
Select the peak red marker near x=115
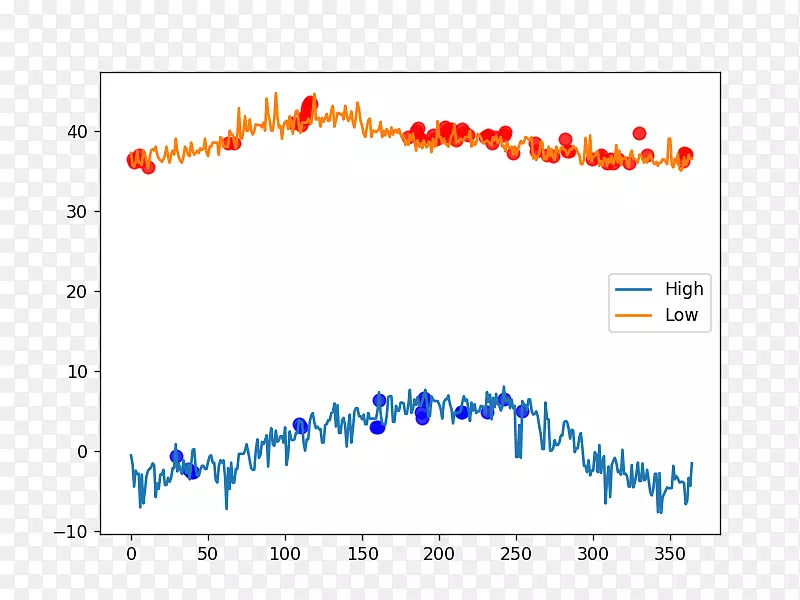click(308, 105)
